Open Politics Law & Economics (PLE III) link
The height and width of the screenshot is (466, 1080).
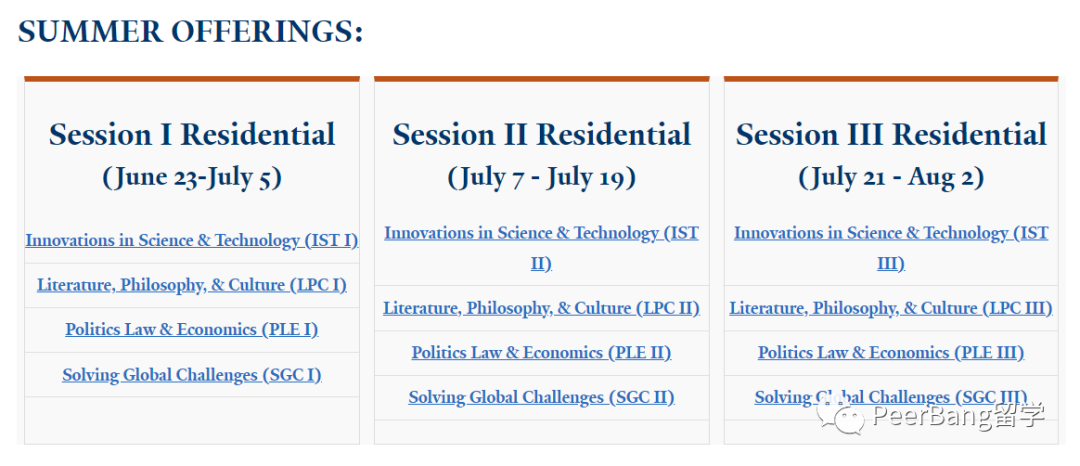(x=891, y=352)
